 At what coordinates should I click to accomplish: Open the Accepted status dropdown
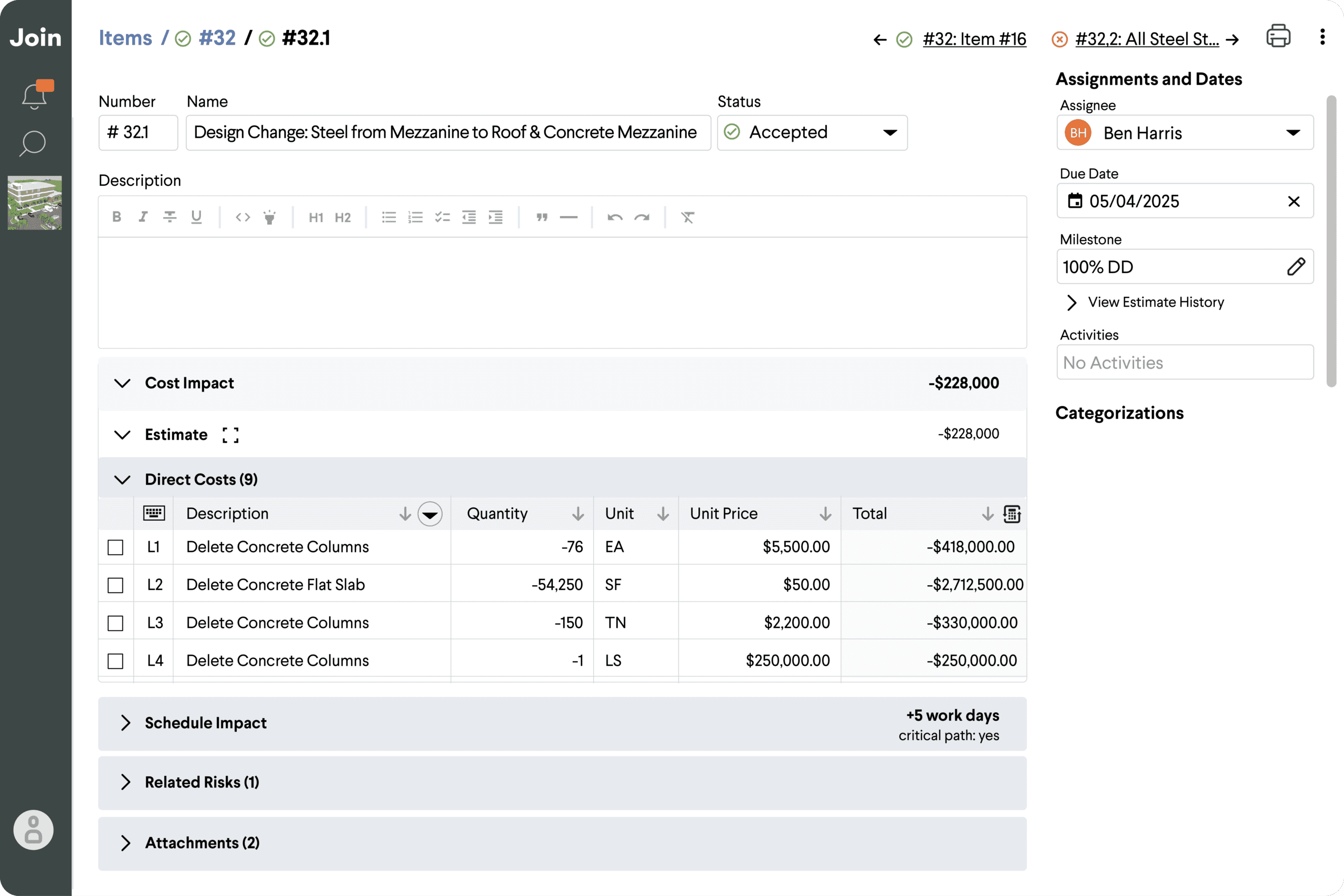pyautogui.click(x=890, y=133)
